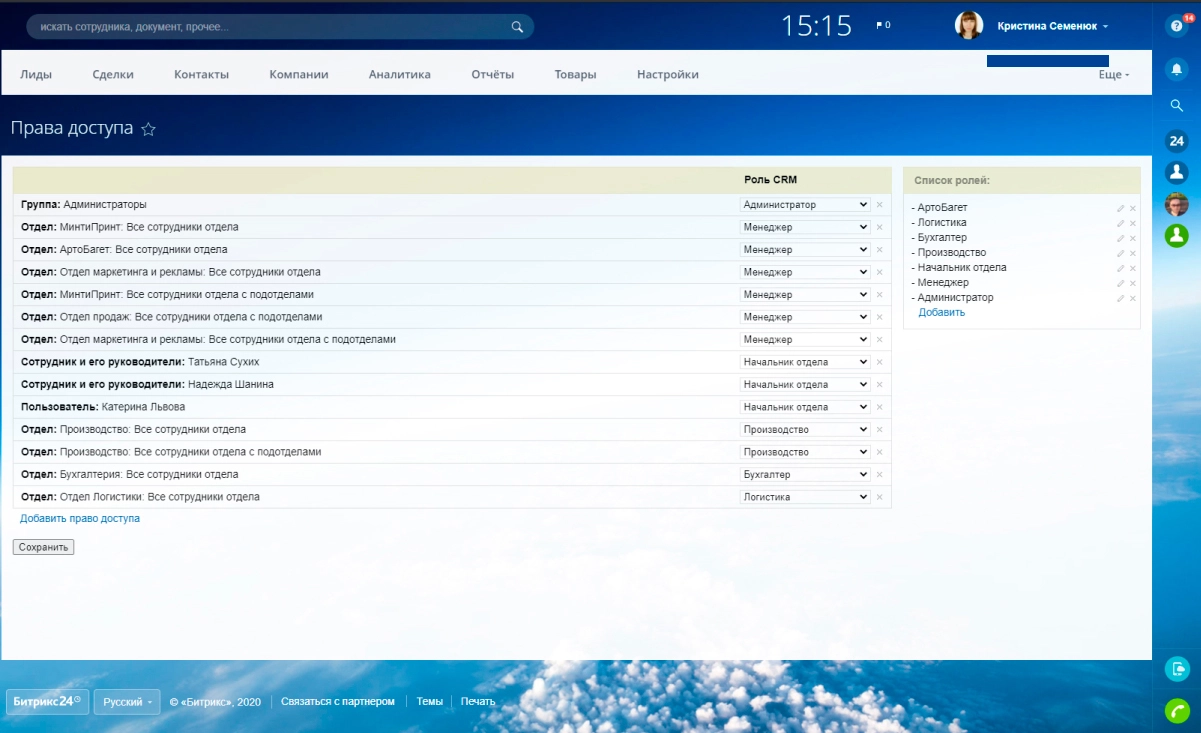
Task: Click Добавить link under the roles list
Action: [x=942, y=313]
